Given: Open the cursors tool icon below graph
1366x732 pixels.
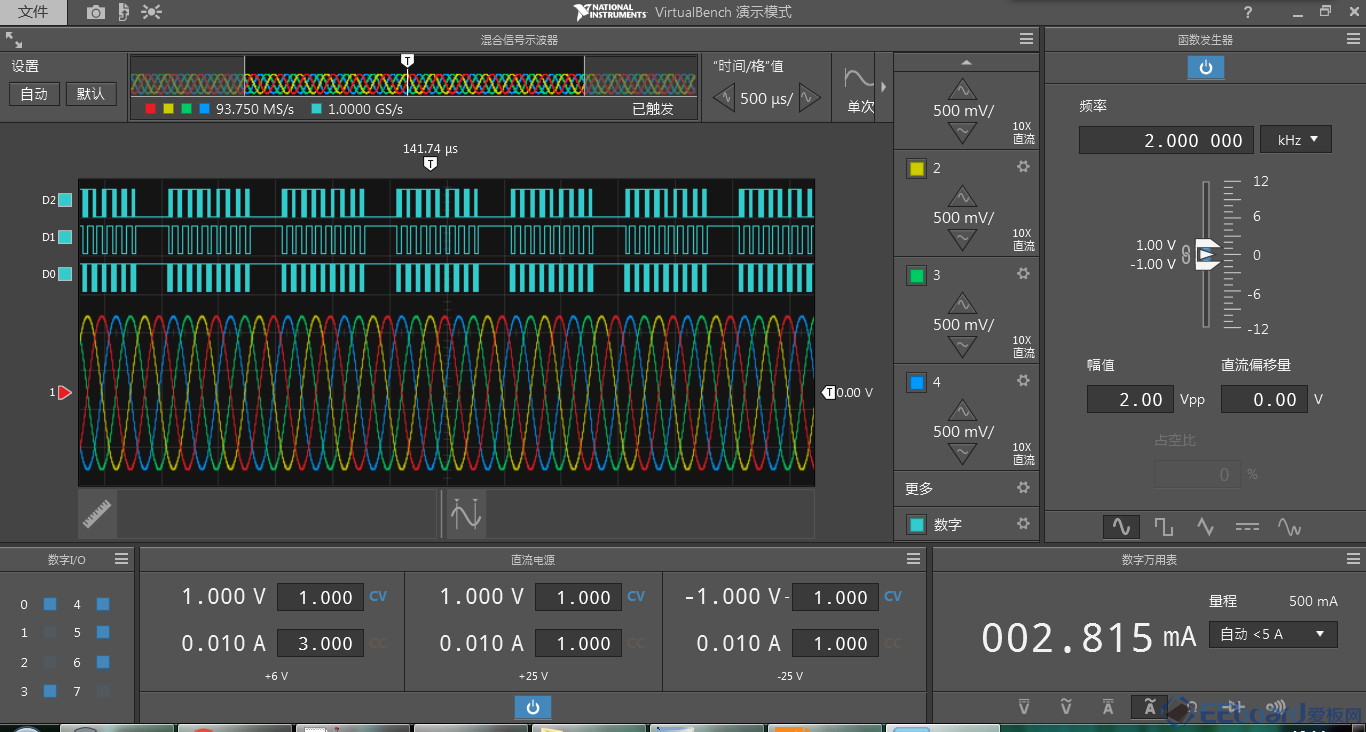Looking at the screenshot, I should coord(466,513).
